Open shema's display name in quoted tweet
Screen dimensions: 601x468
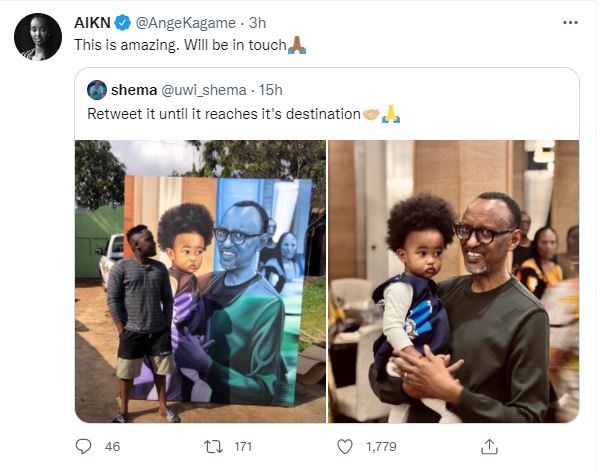tap(132, 90)
